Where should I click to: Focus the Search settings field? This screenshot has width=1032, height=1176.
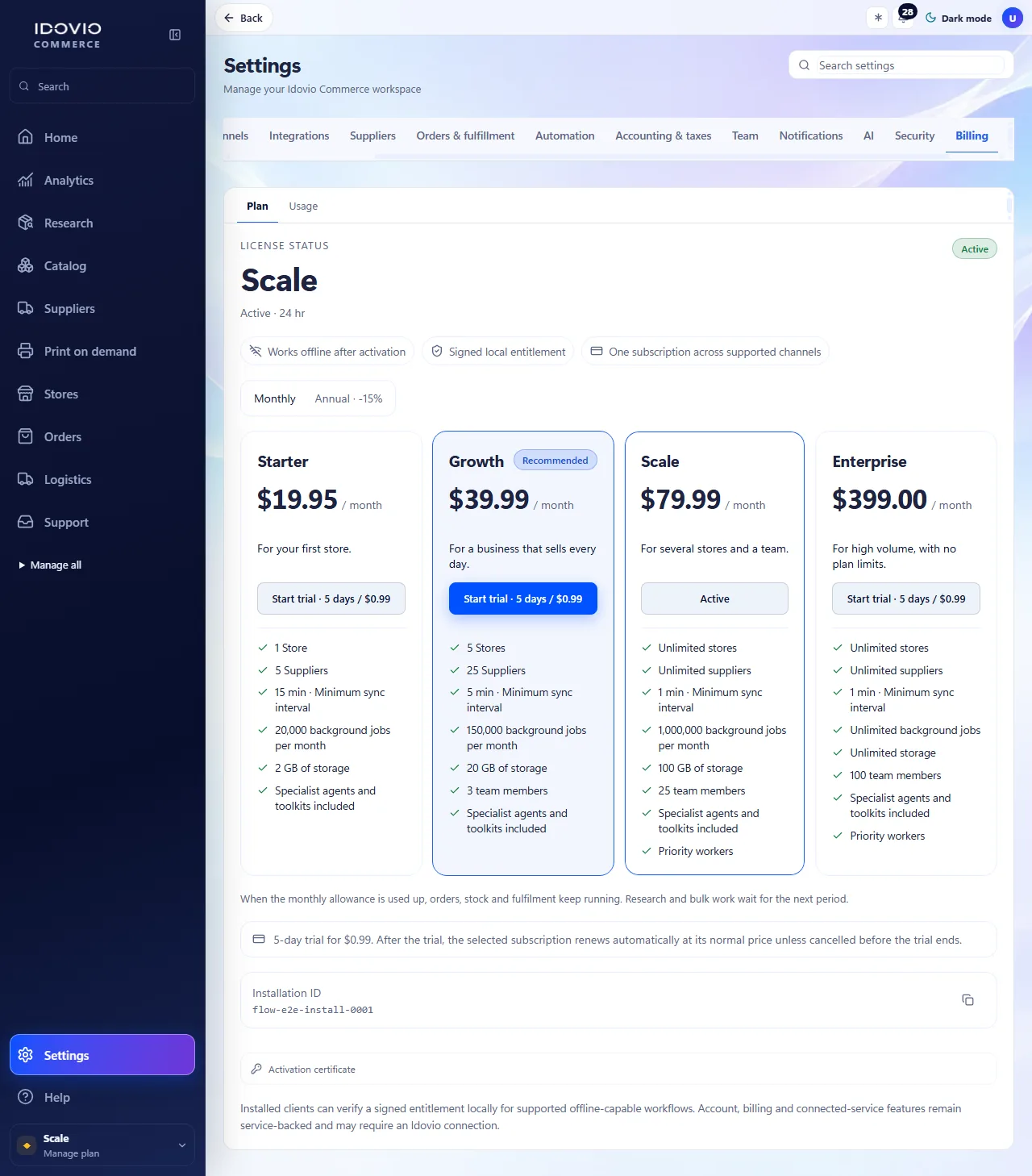(x=901, y=65)
